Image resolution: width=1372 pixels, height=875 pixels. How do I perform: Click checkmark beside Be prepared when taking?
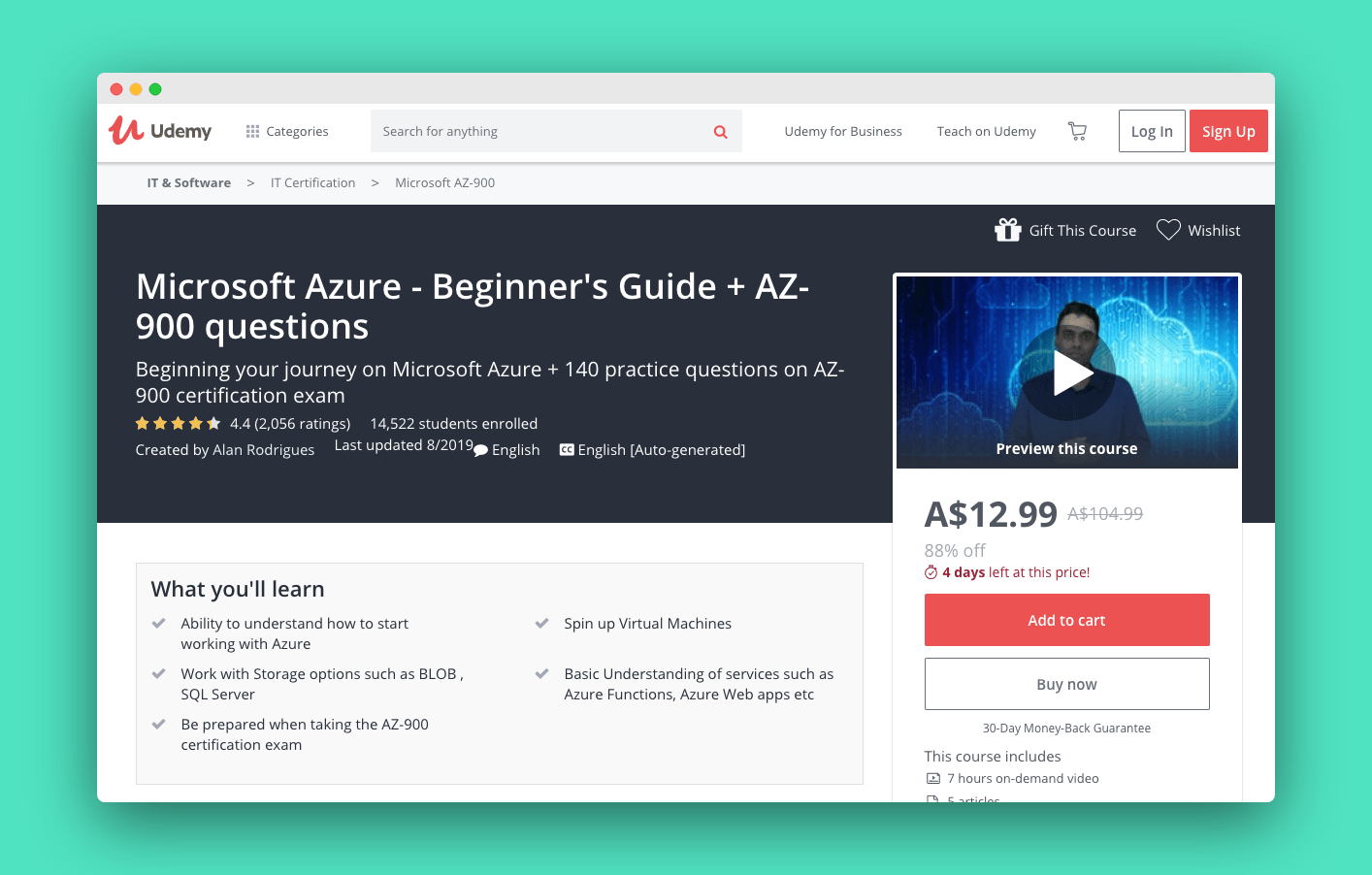(158, 724)
